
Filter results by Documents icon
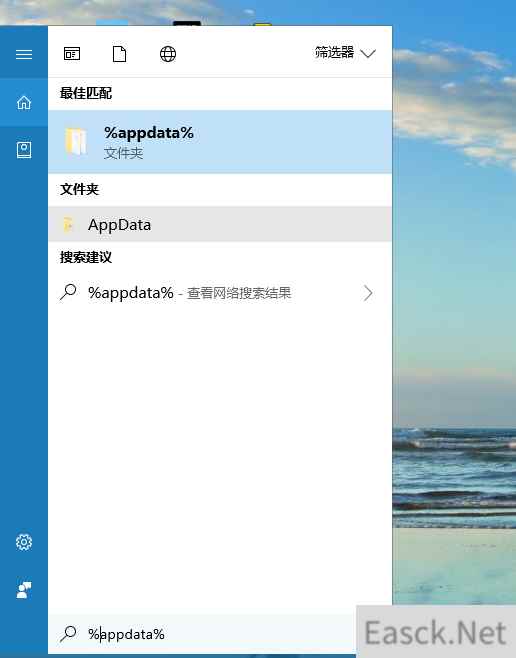120,54
